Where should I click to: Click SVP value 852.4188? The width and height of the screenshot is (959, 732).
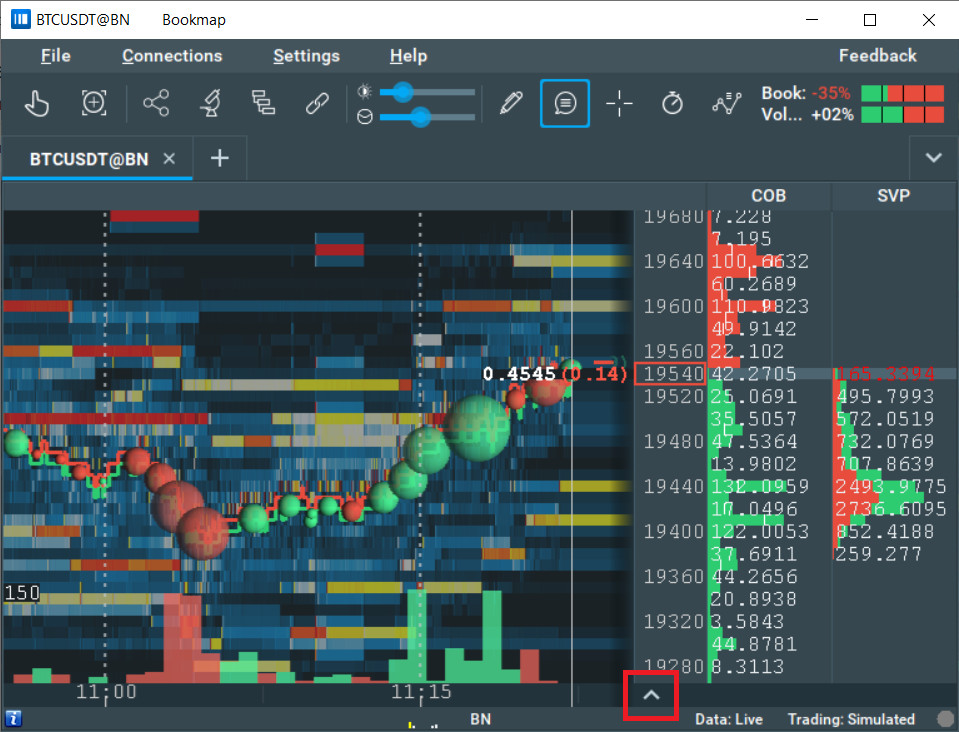point(885,531)
